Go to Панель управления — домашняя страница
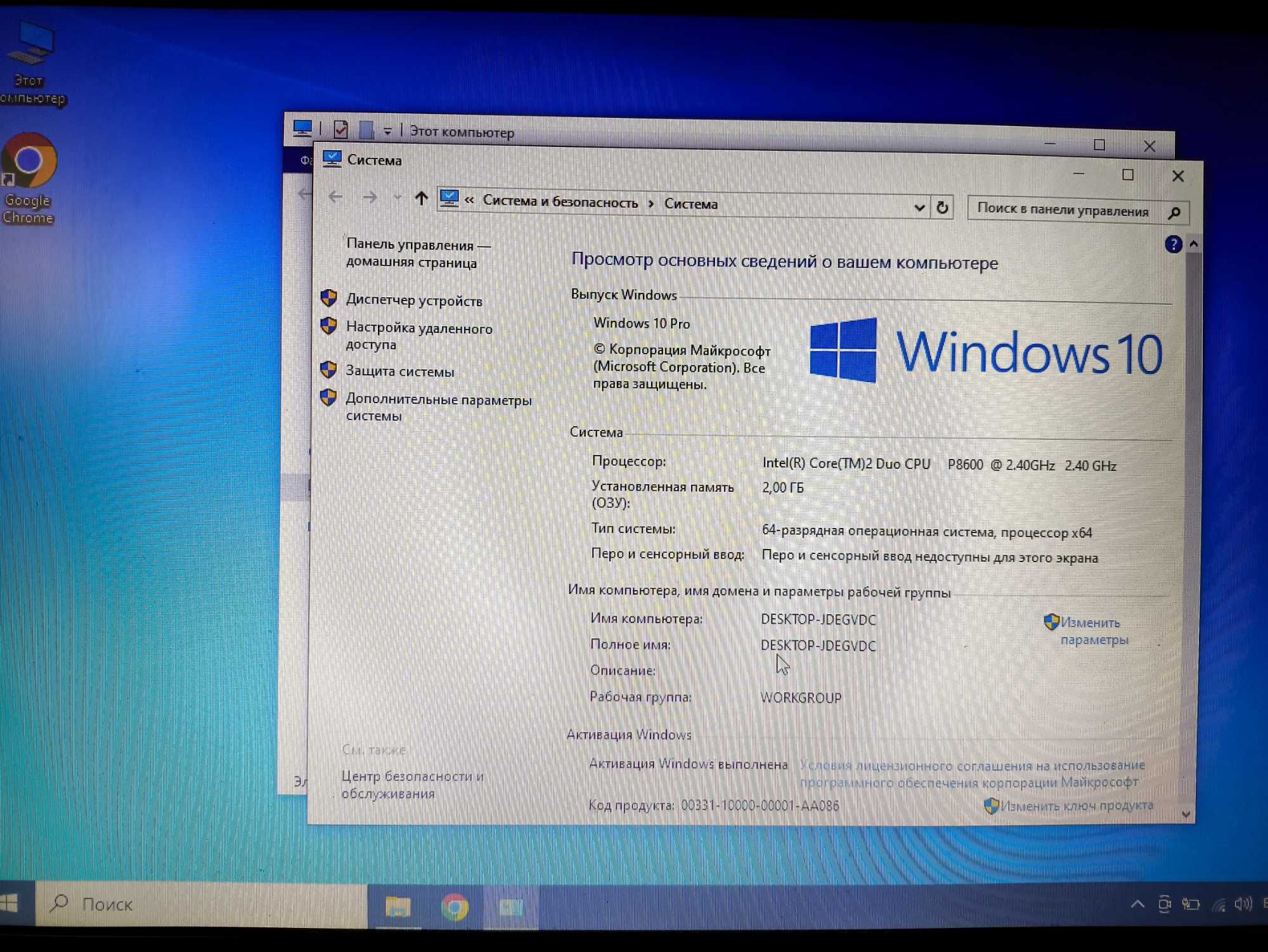This screenshot has width=1268, height=952. (x=418, y=253)
